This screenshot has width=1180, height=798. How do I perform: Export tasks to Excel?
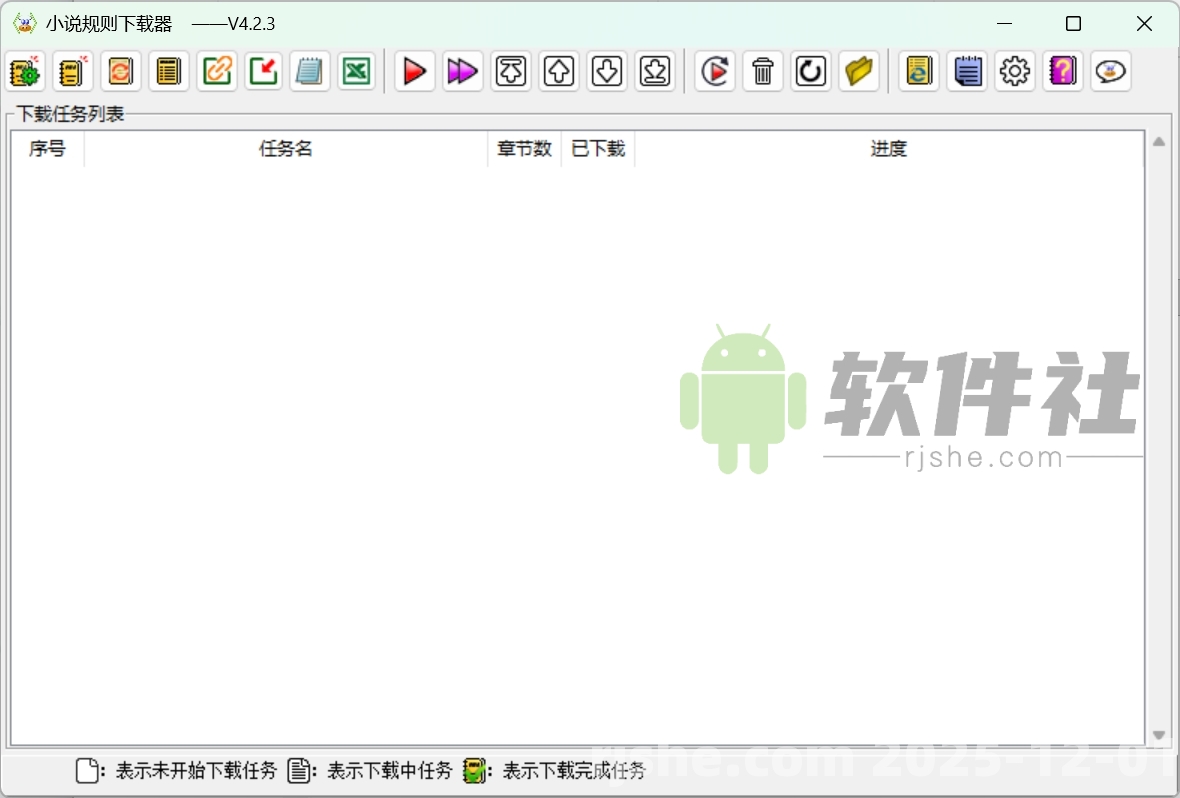357,71
